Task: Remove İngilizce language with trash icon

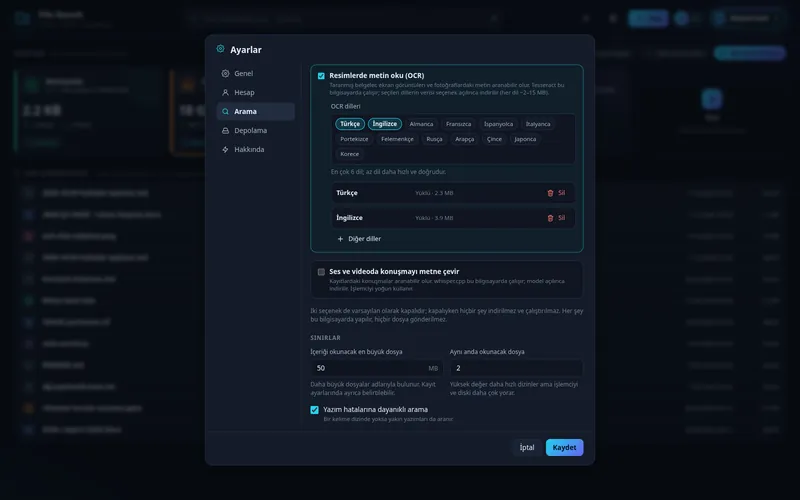Action: point(550,218)
